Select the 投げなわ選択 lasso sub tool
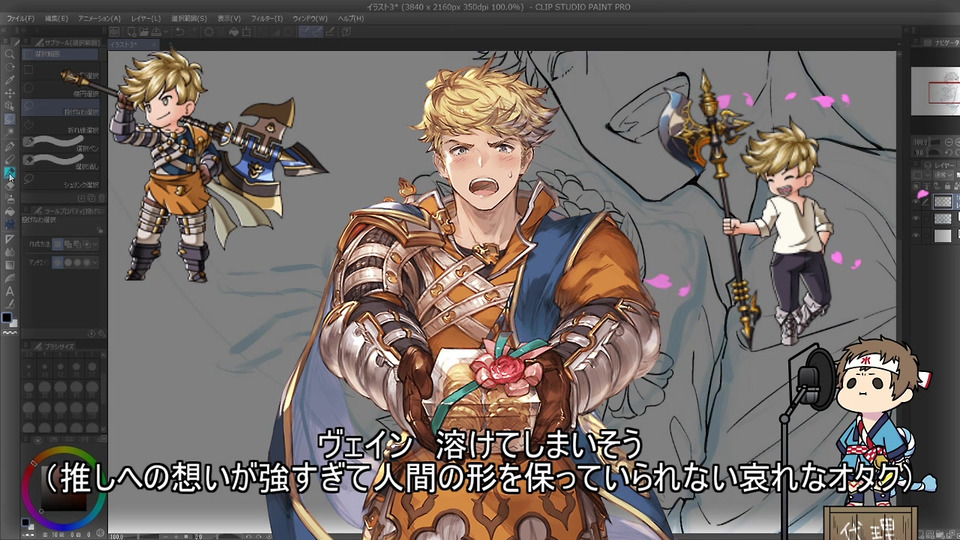Image resolution: width=960 pixels, height=540 pixels. pos(60,109)
